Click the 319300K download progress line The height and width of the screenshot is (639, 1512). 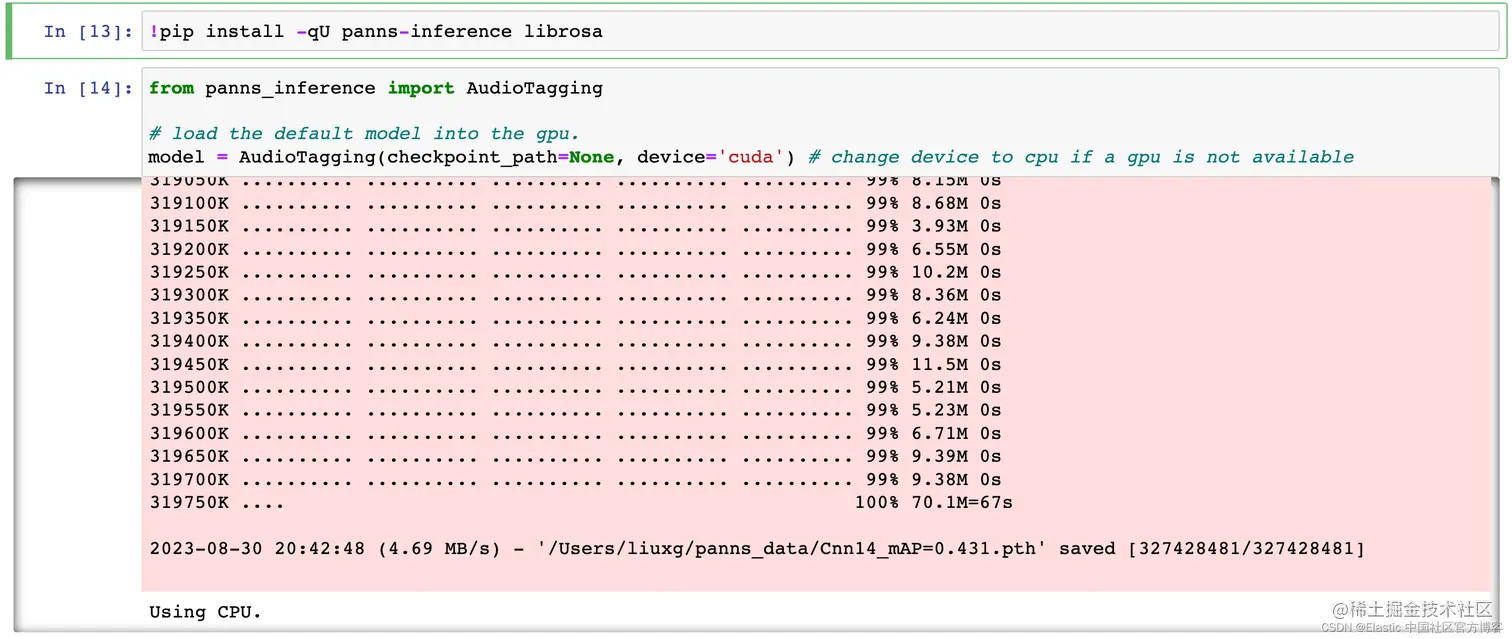pyautogui.click(x=575, y=295)
